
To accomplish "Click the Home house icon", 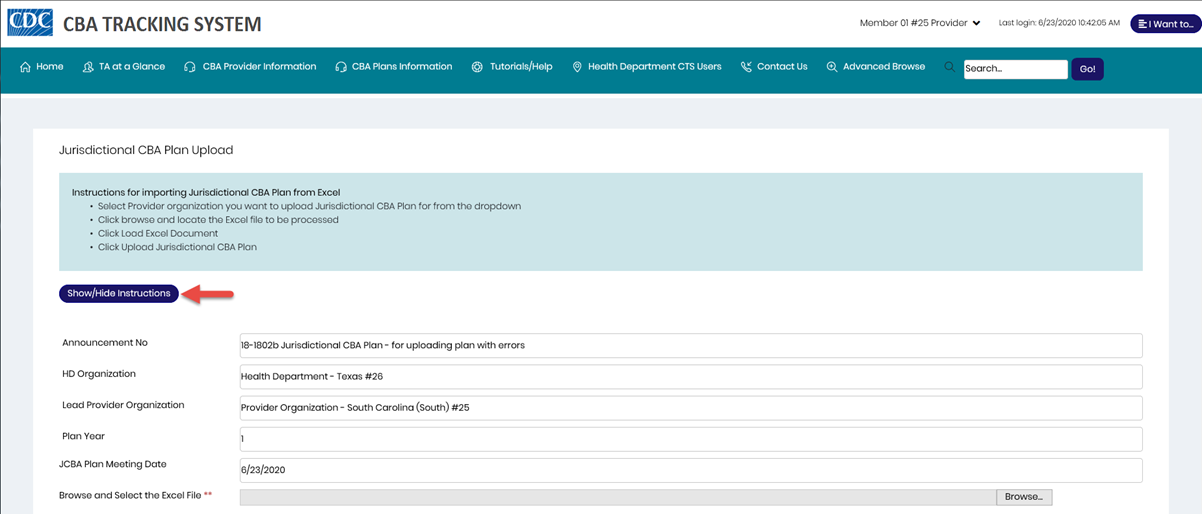I will click(x=25, y=67).
